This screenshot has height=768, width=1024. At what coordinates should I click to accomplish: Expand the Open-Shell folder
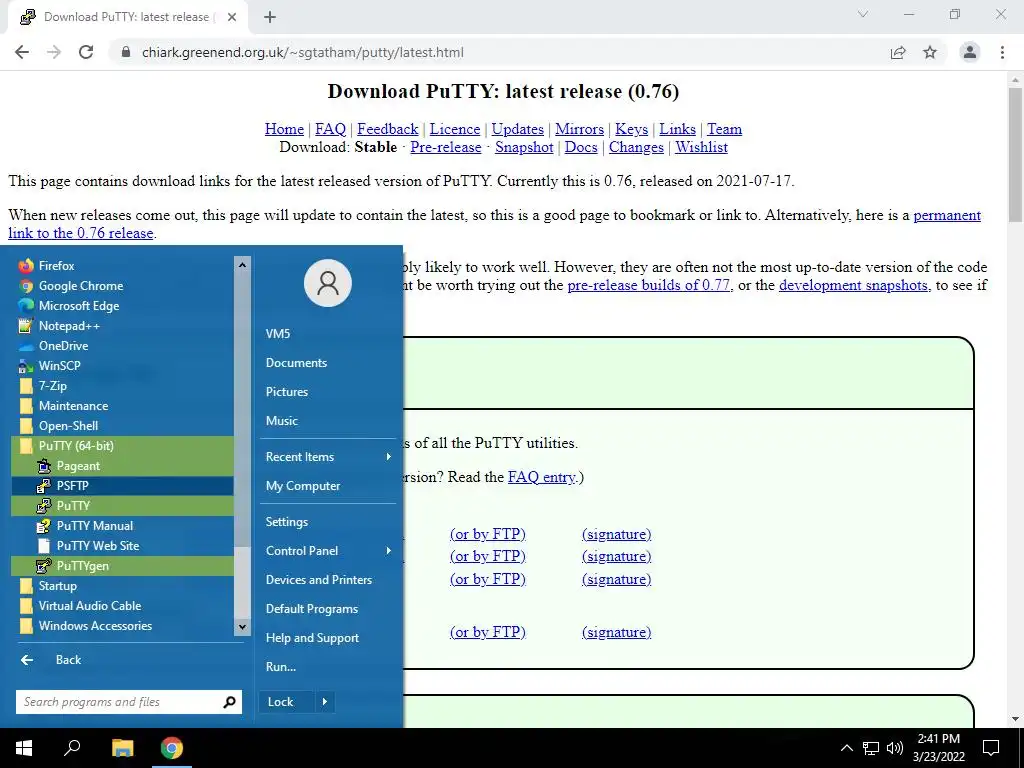tap(122, 426)
